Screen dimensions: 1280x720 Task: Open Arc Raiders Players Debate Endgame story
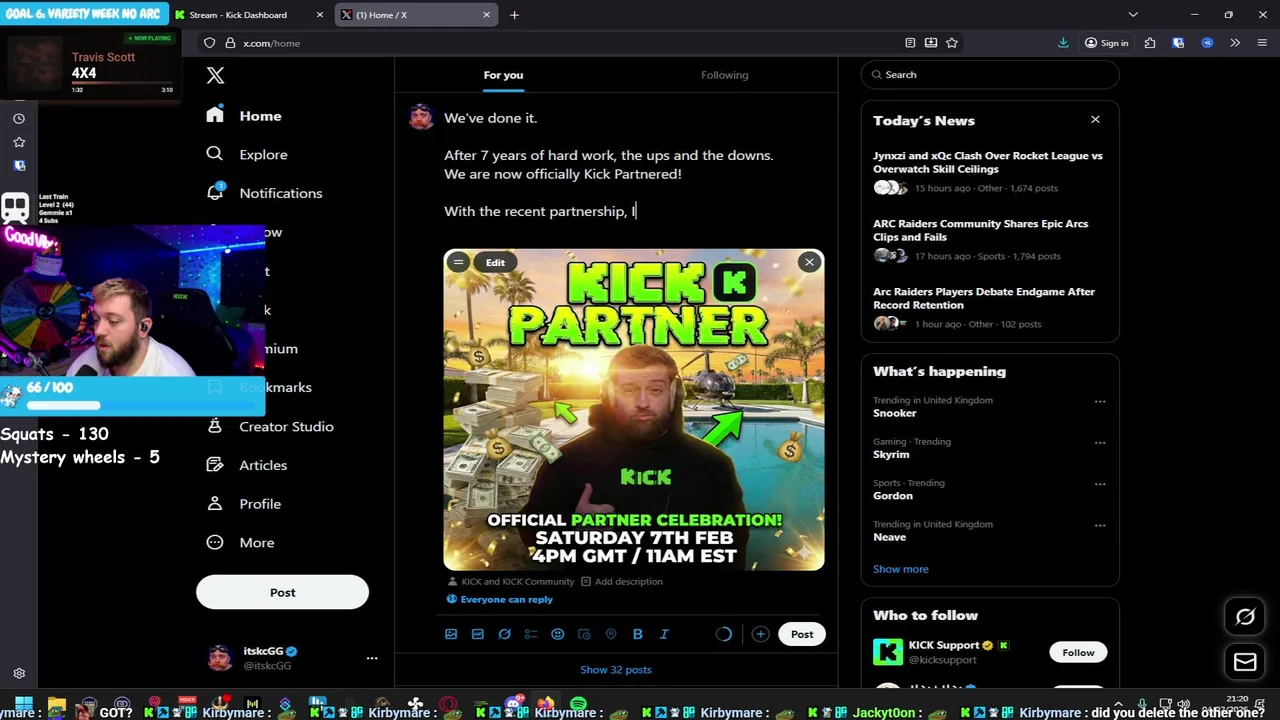coord(990,308)
